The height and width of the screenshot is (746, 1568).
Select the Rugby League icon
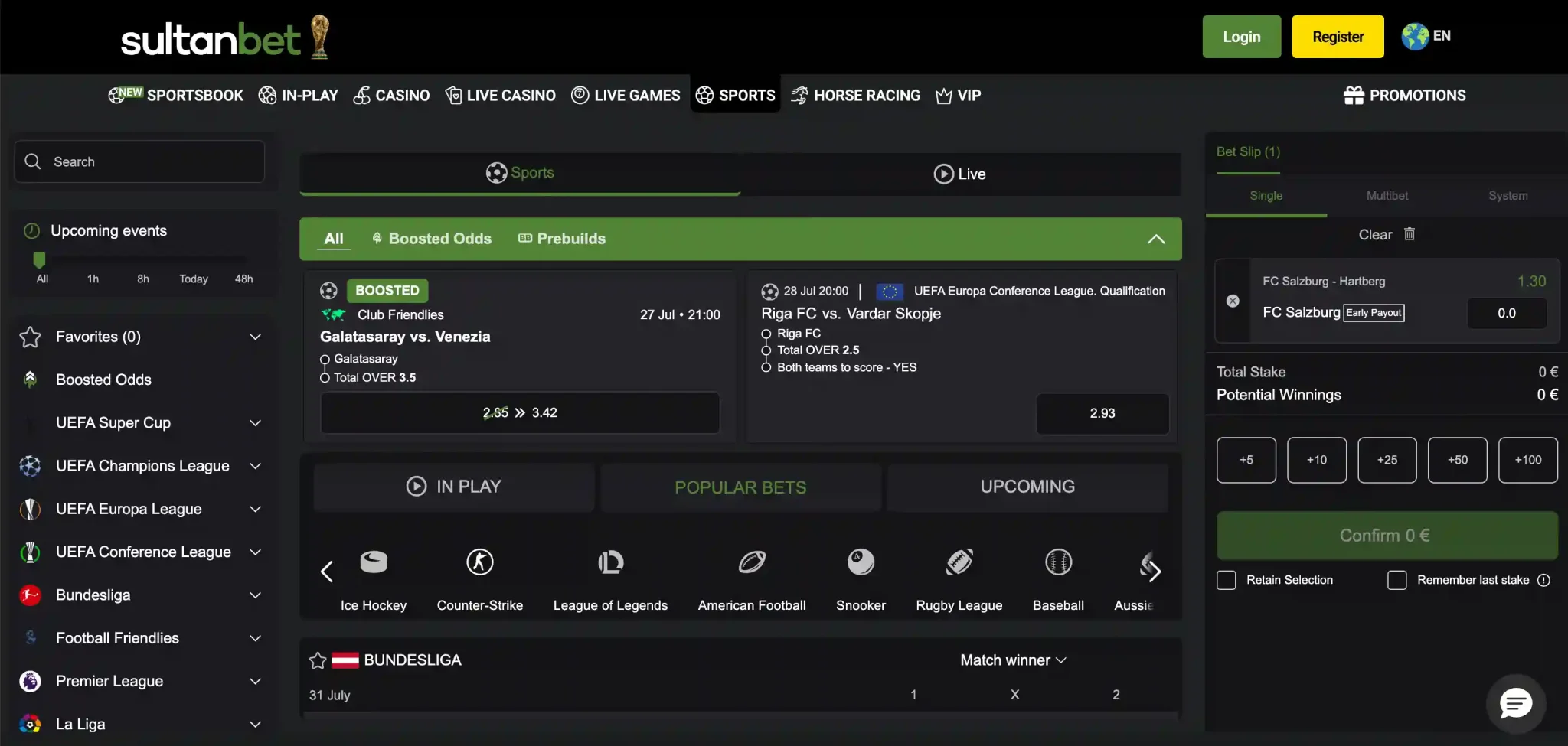(959, 562)
